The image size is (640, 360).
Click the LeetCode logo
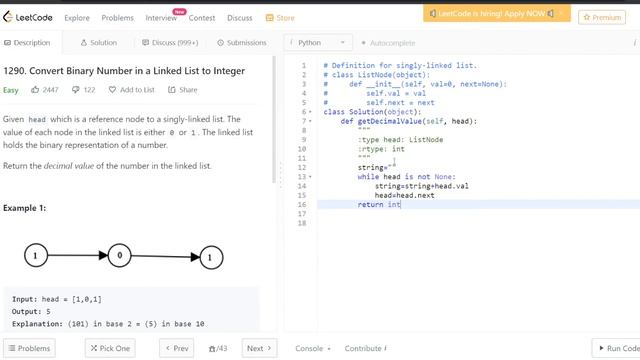(x=28, y=17)
